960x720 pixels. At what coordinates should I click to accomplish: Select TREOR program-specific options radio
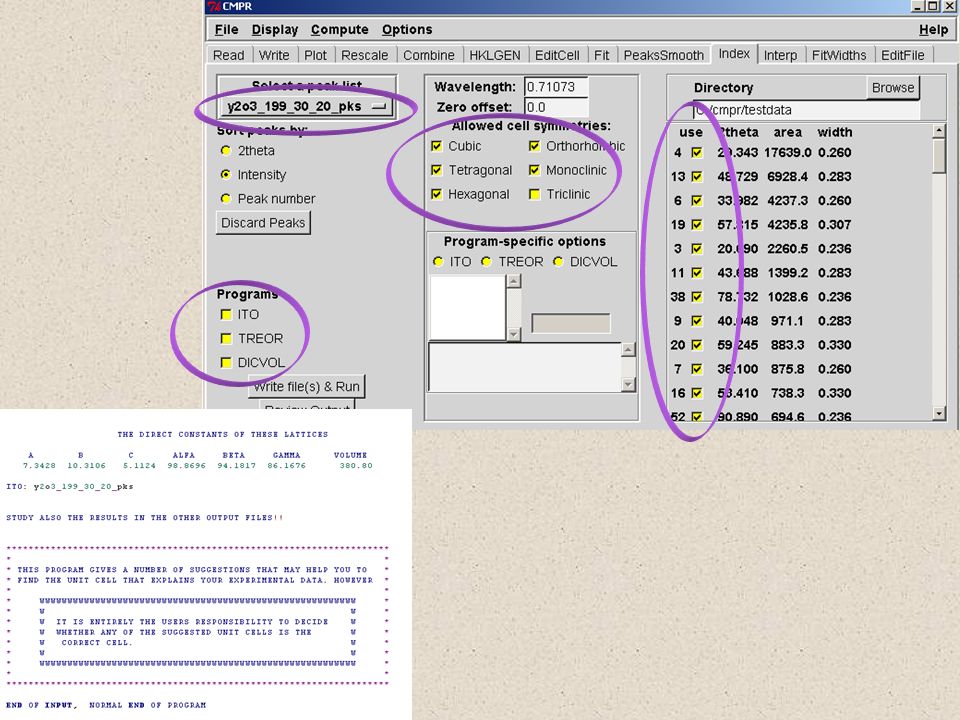[x=486, y=261]
